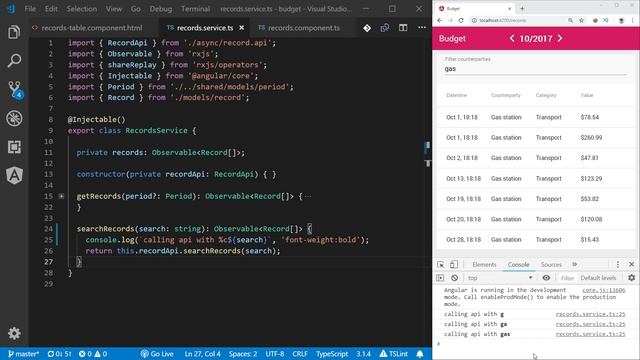Image resolution: width=640 pixels, height=360 pixels.
Task: Select the TypeScript language mode
Action: pyautogui.click(x=332, y=354)
